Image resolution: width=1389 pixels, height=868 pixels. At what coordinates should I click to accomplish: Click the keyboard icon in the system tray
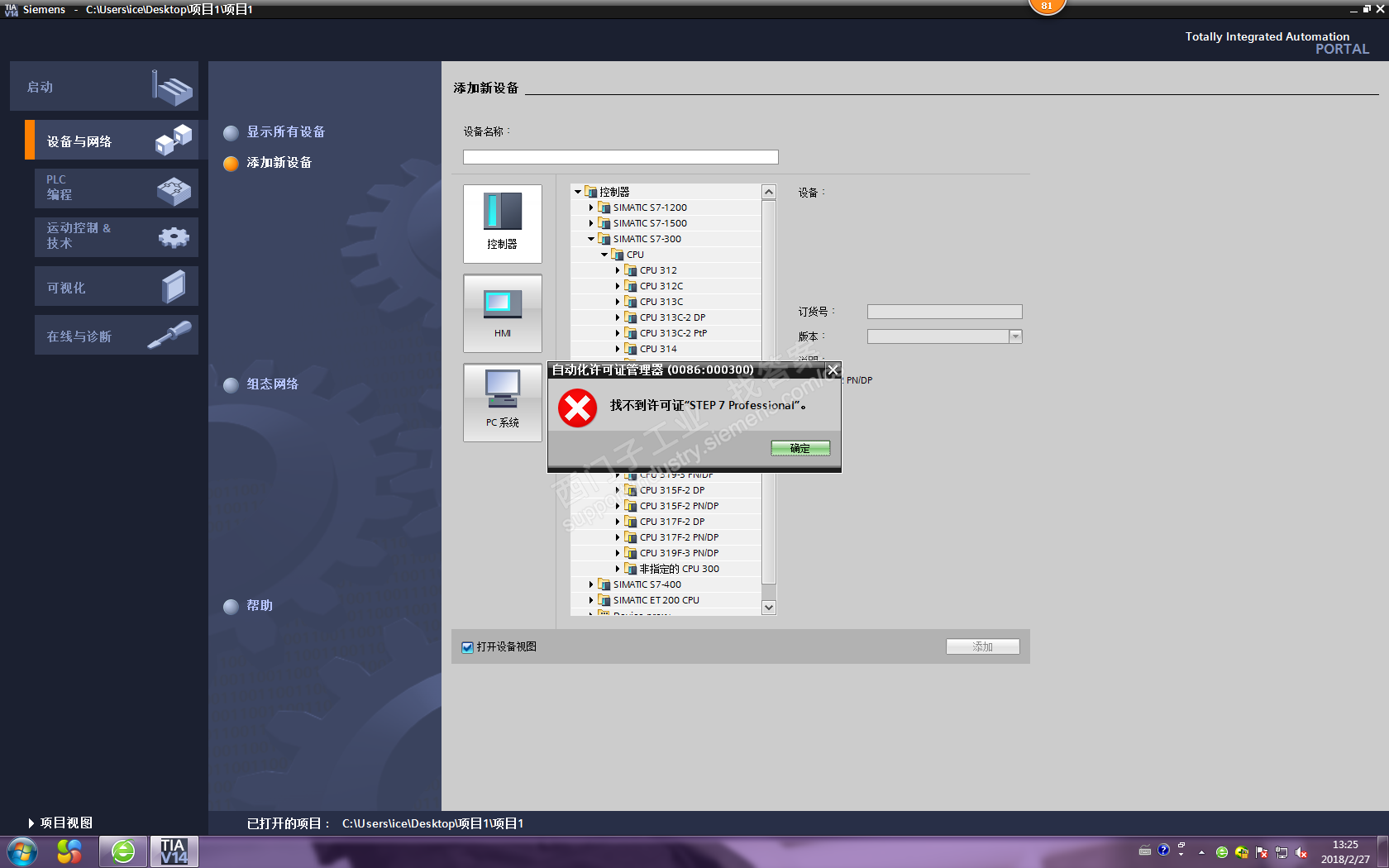tap(1145, 851)
